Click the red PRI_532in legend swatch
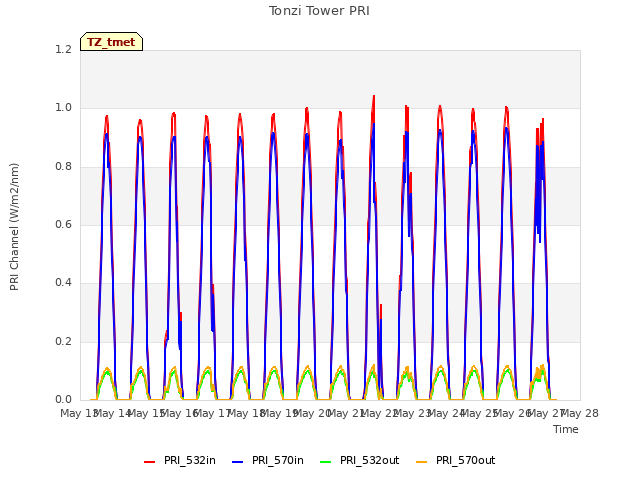The width and height of the screenshot is (640, 480). tap(149, 462)
